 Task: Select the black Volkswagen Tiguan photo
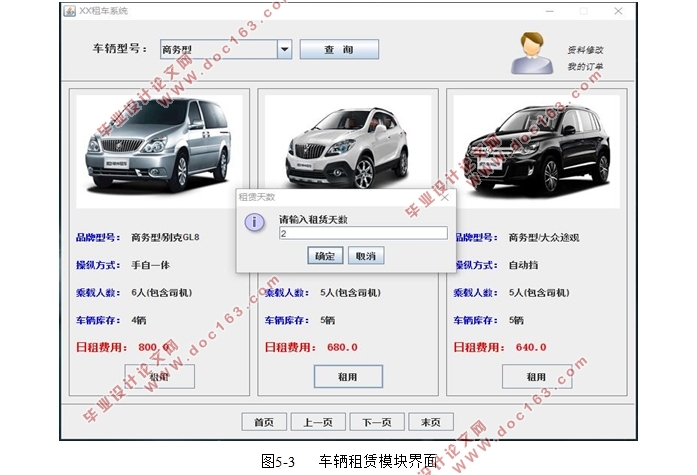[536, 150]
